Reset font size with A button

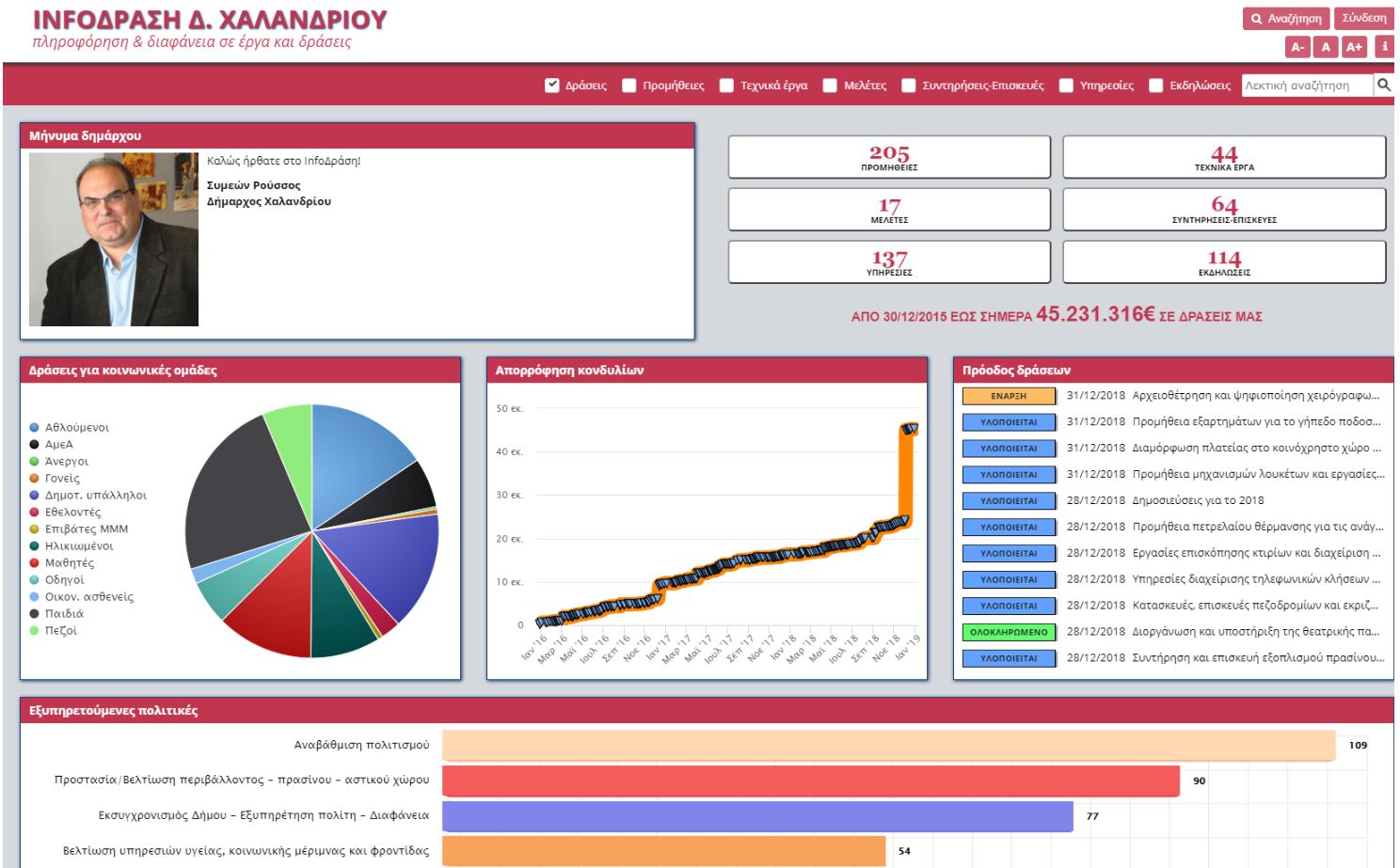click(1326, 46)
